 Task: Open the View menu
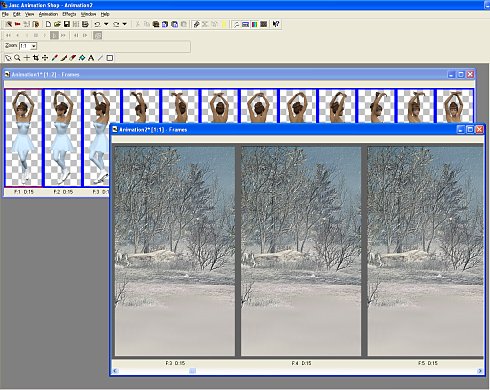(x=30, y=14)
